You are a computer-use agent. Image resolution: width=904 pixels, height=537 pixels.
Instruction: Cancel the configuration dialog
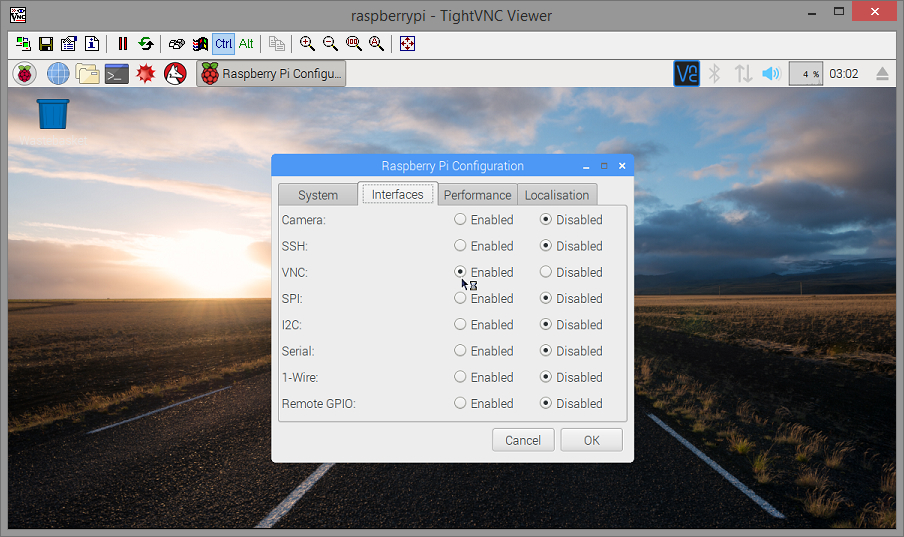[523, 440]
